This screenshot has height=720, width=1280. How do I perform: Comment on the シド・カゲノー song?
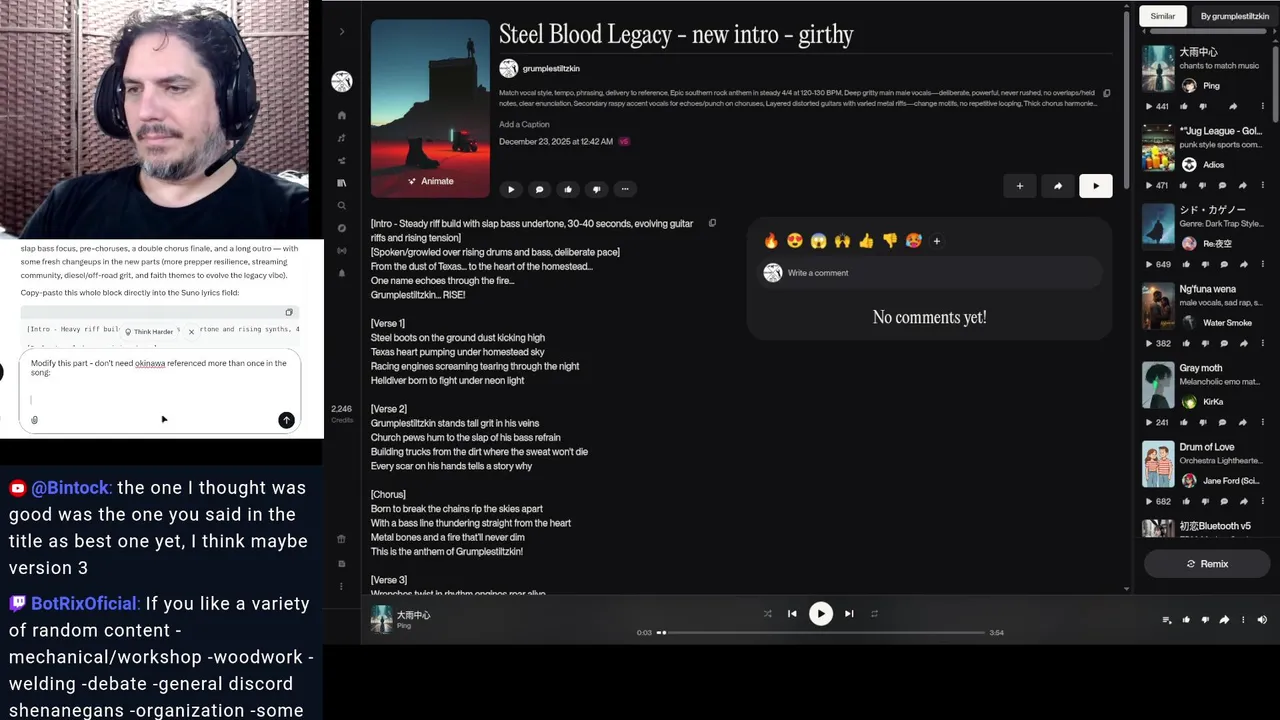(x=1224, y=264)
